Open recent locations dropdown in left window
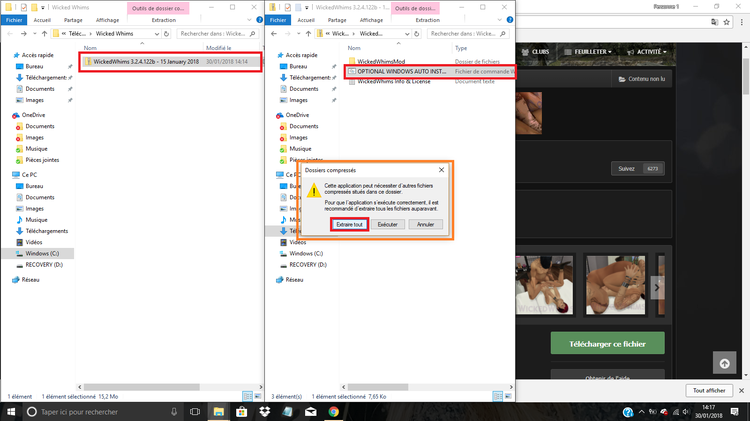Image resolution: width=750 pixels, height=421 pixels. point(34,33)
